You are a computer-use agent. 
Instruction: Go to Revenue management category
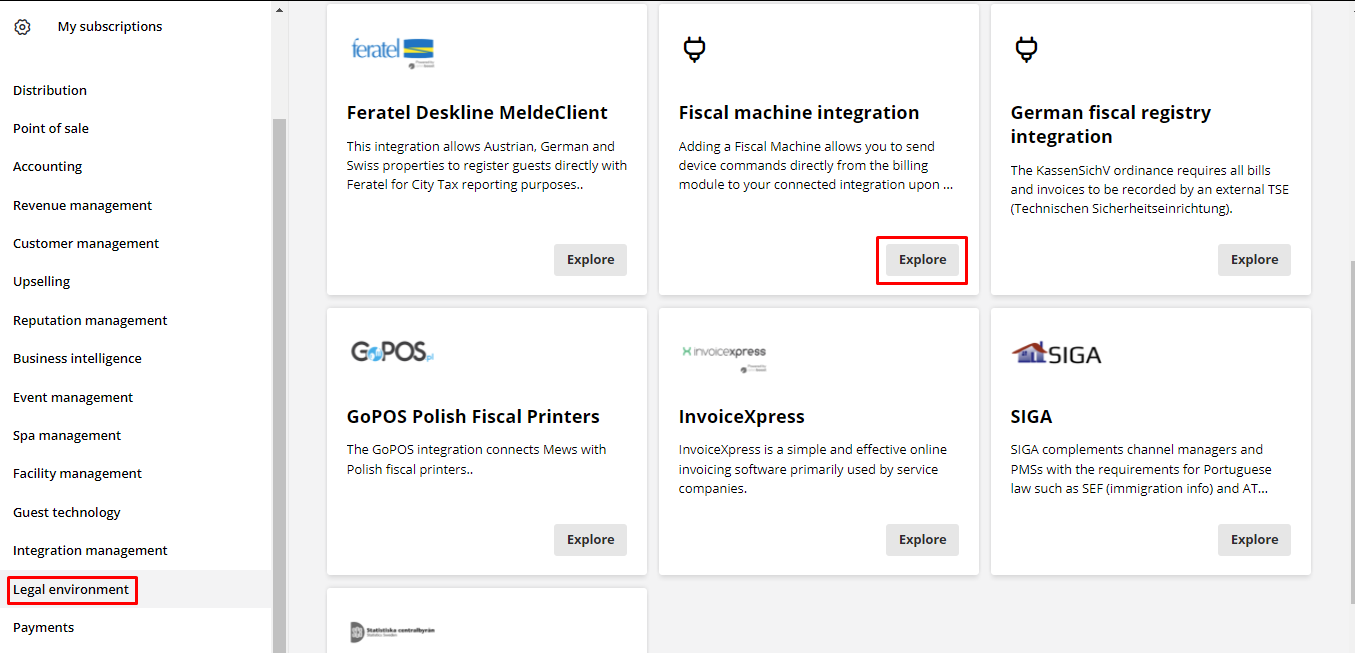coord(82,205)
